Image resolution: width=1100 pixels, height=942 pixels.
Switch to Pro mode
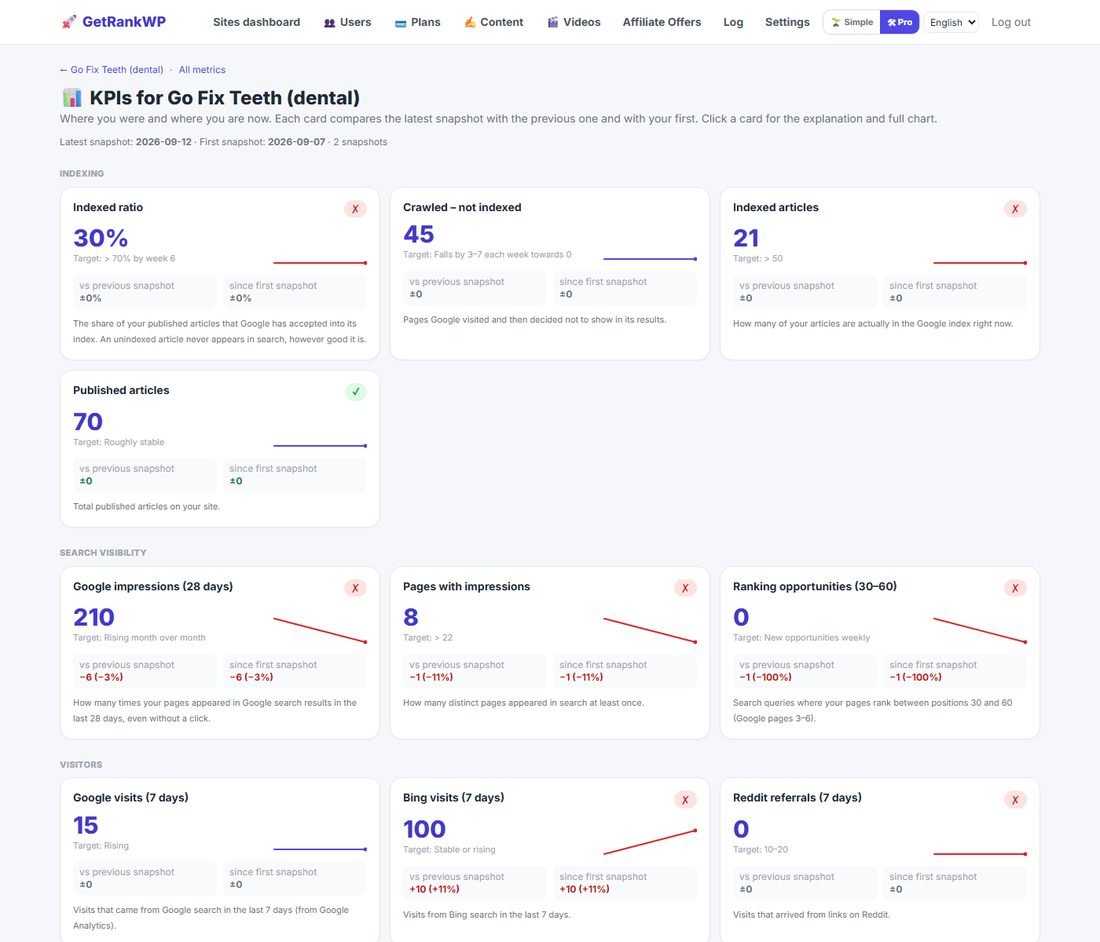click(899, 22)
